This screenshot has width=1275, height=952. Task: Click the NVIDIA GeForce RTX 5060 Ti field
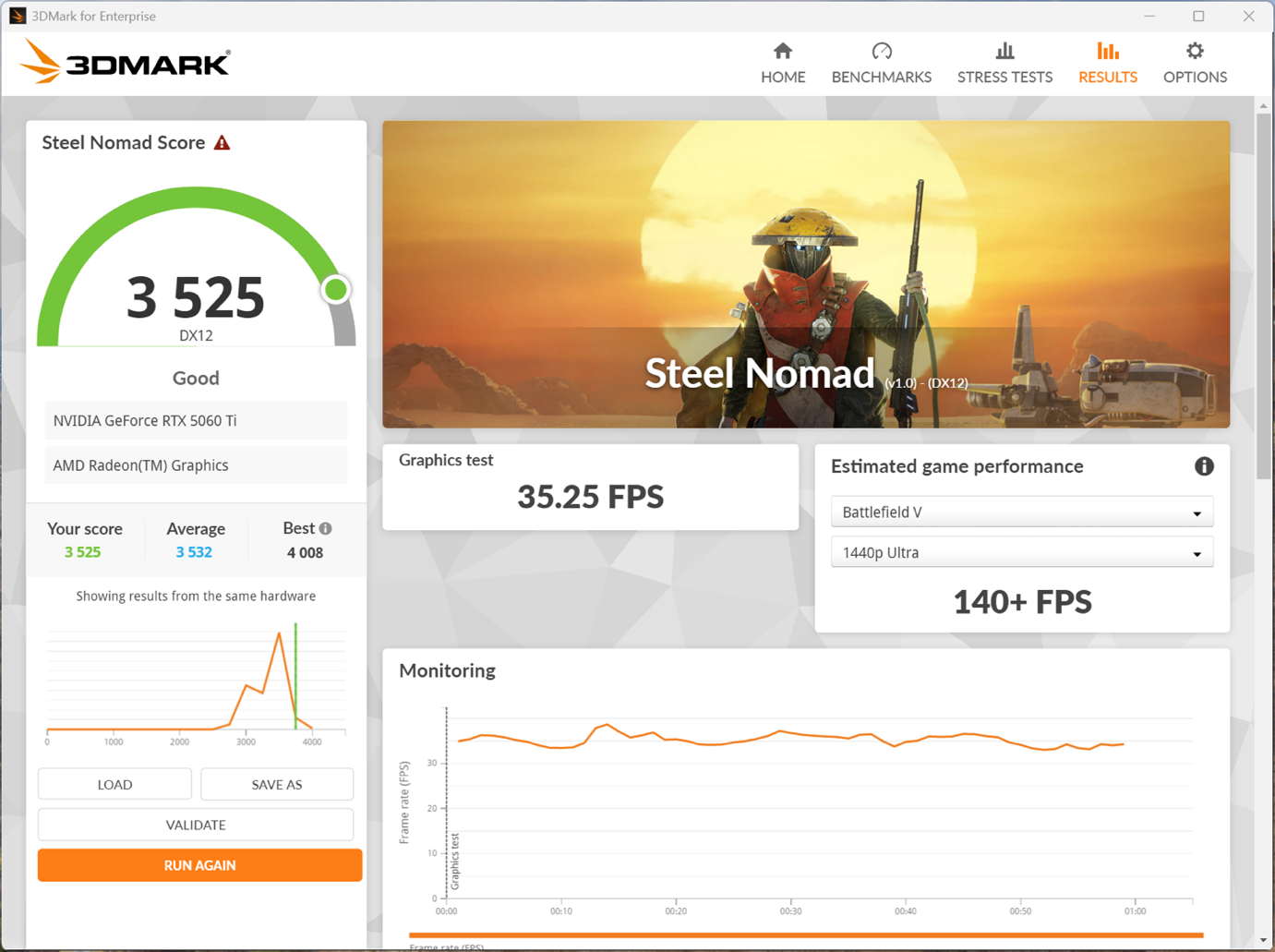click(x=196, y=420)
